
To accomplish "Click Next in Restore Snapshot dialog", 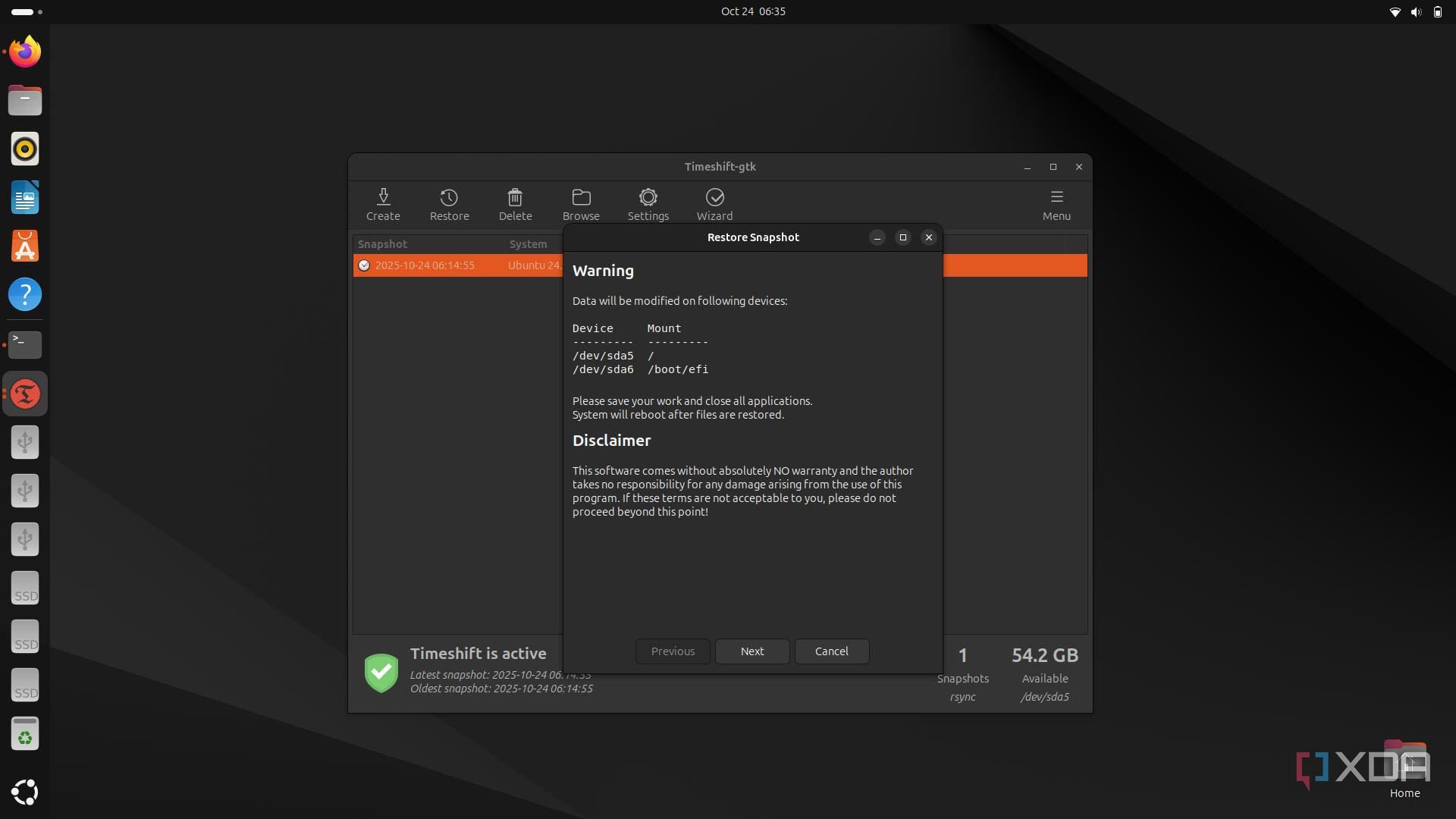I will click(752, 651).
